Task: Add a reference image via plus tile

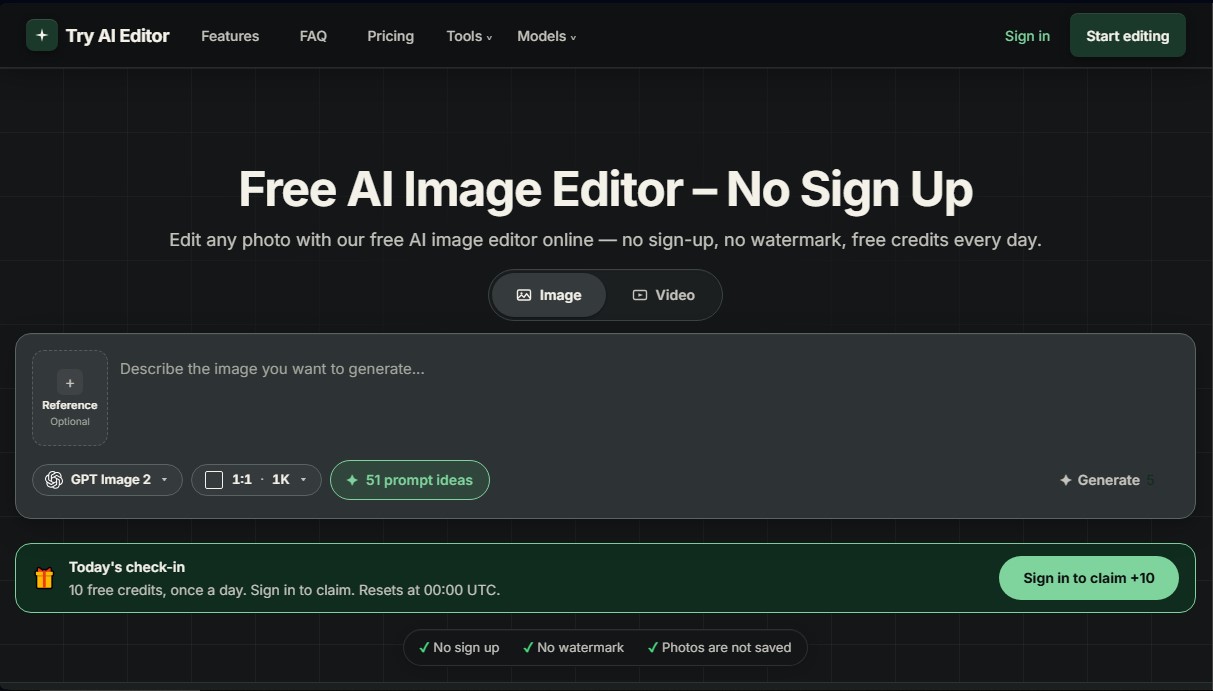Action: 70,398
